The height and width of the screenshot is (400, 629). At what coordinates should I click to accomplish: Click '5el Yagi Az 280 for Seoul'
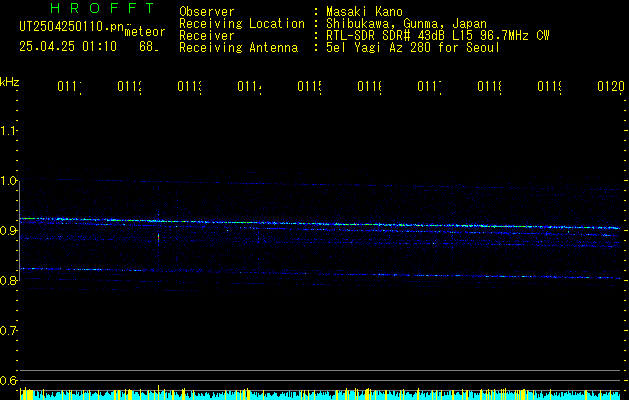413,48
